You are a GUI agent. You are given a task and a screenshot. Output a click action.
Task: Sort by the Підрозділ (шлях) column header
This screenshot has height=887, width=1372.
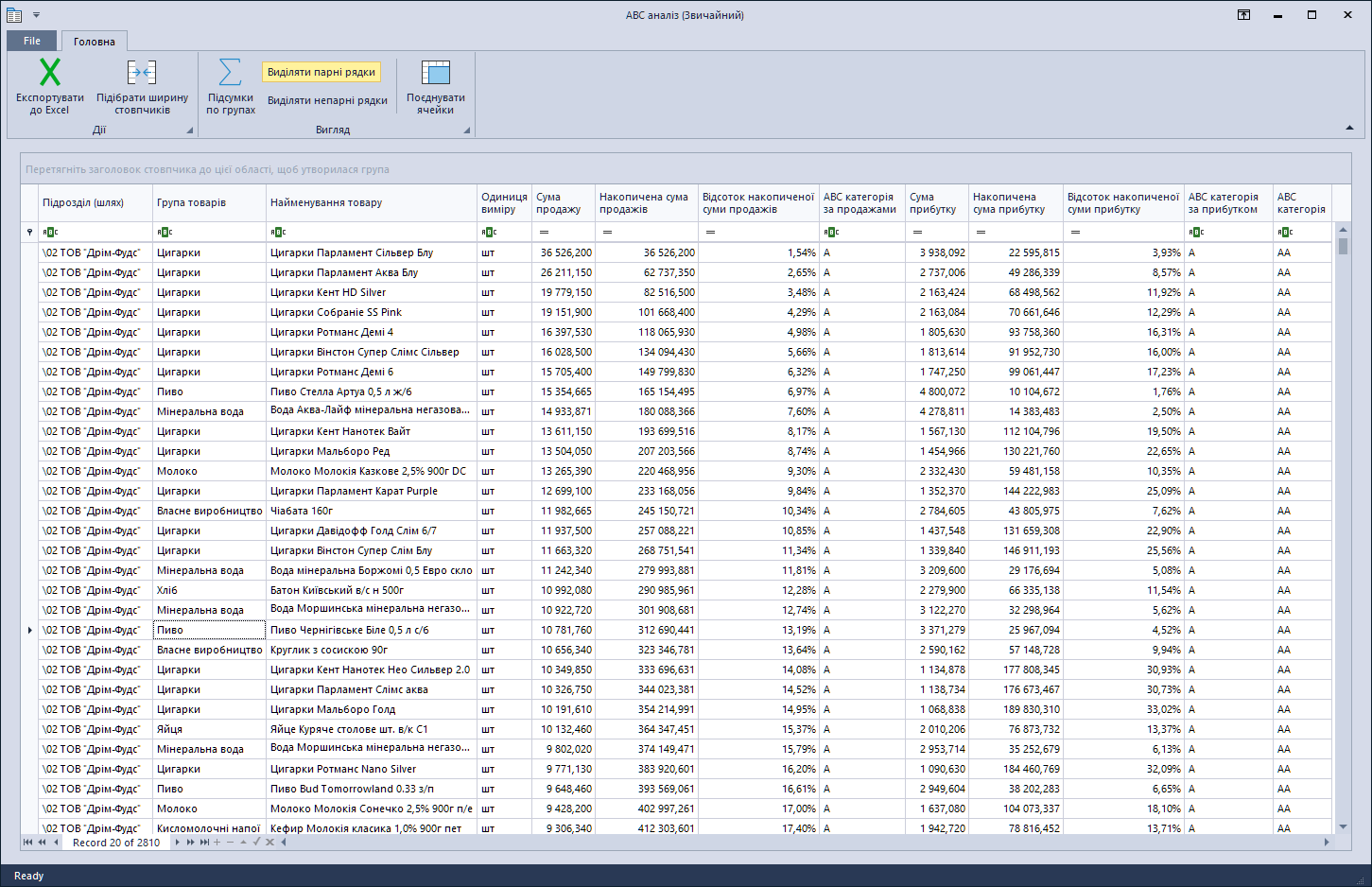coord(96,202)
